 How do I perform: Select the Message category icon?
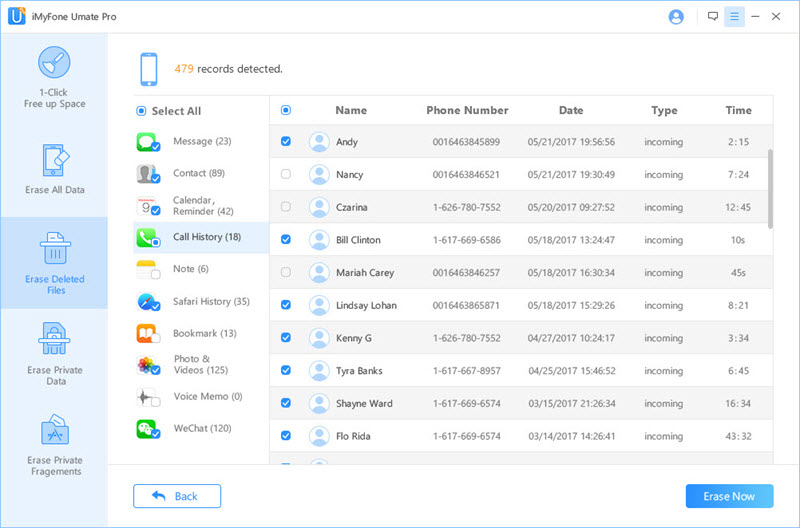148,142
